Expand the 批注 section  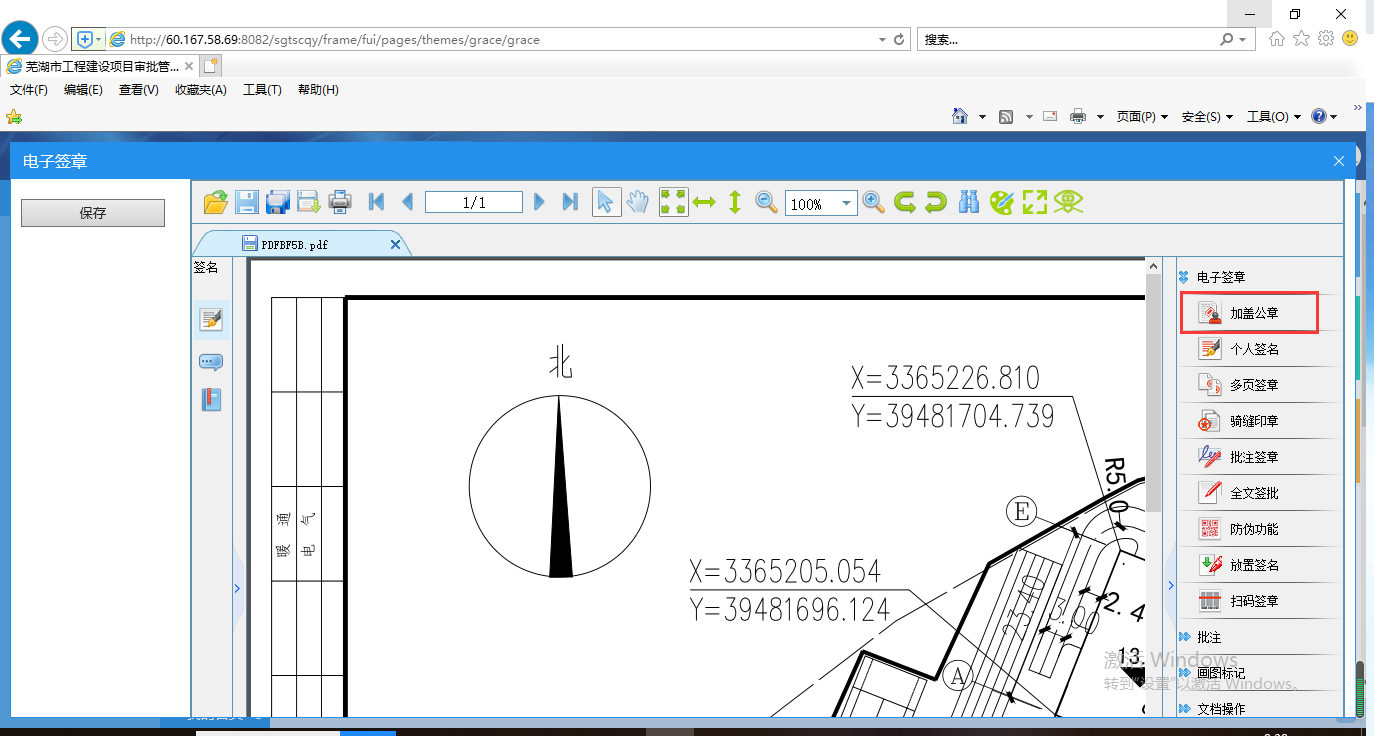pyautogui.click(x=1208, y=637)
